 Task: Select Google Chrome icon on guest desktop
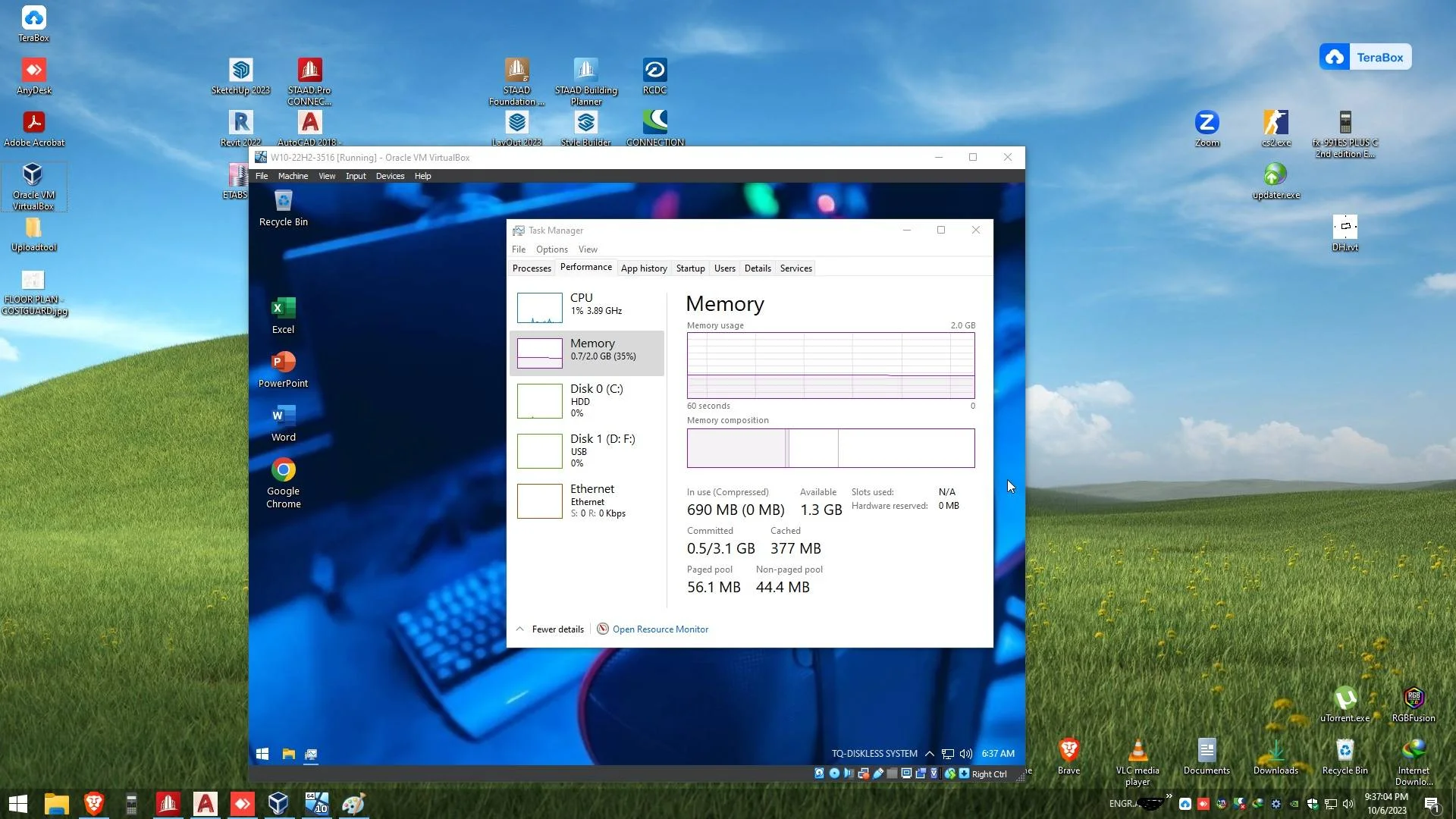click(283, 483)
